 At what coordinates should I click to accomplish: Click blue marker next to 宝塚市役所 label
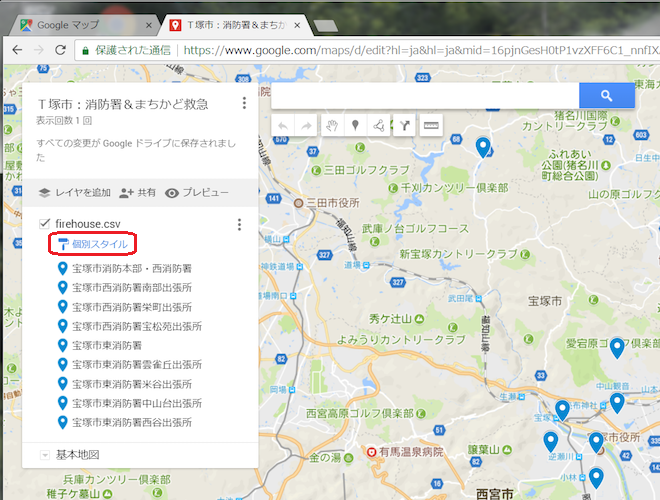tap(596, 443)
